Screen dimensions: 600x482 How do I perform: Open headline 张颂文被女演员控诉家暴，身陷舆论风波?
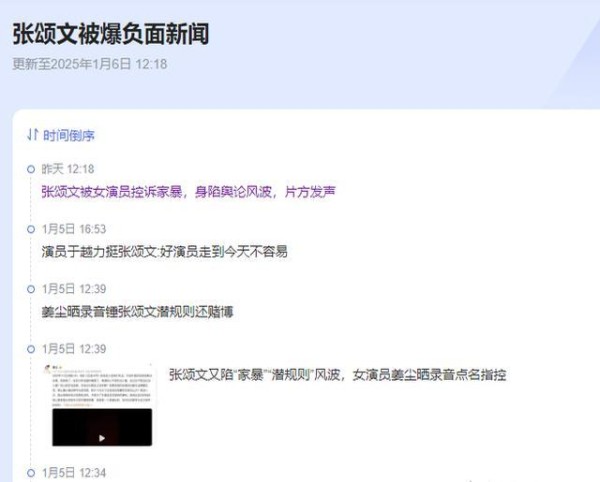189,192
